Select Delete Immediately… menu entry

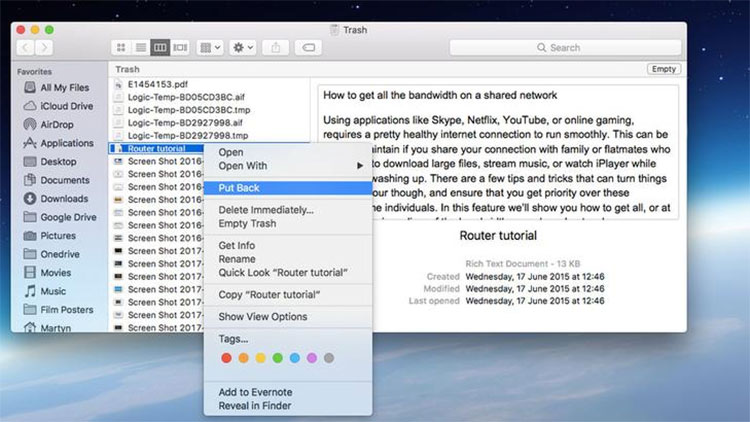click(x=287, y=210)
